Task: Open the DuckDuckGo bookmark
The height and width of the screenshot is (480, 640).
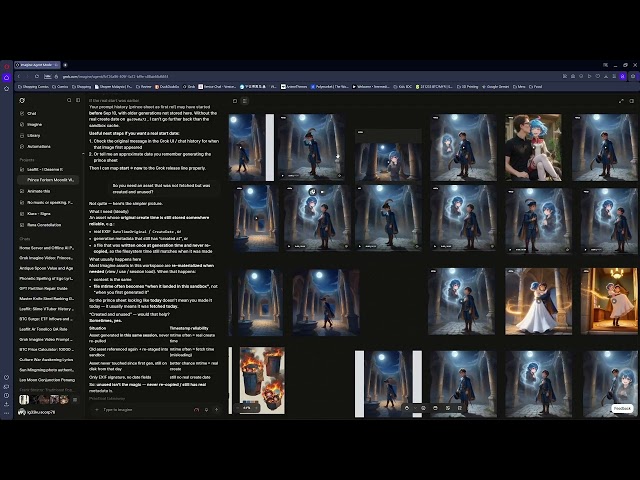Action: (x=167, y=87)
